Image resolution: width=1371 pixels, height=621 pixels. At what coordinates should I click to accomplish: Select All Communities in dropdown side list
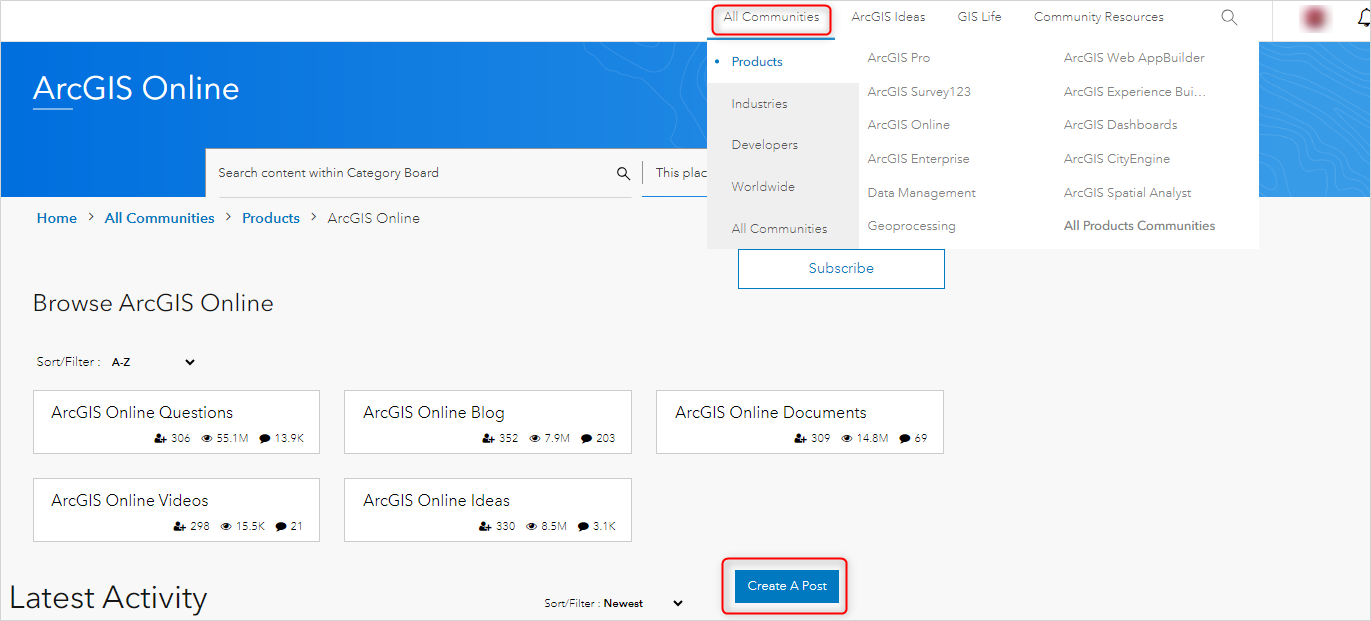pyautogui.click(x=779, y=229)
